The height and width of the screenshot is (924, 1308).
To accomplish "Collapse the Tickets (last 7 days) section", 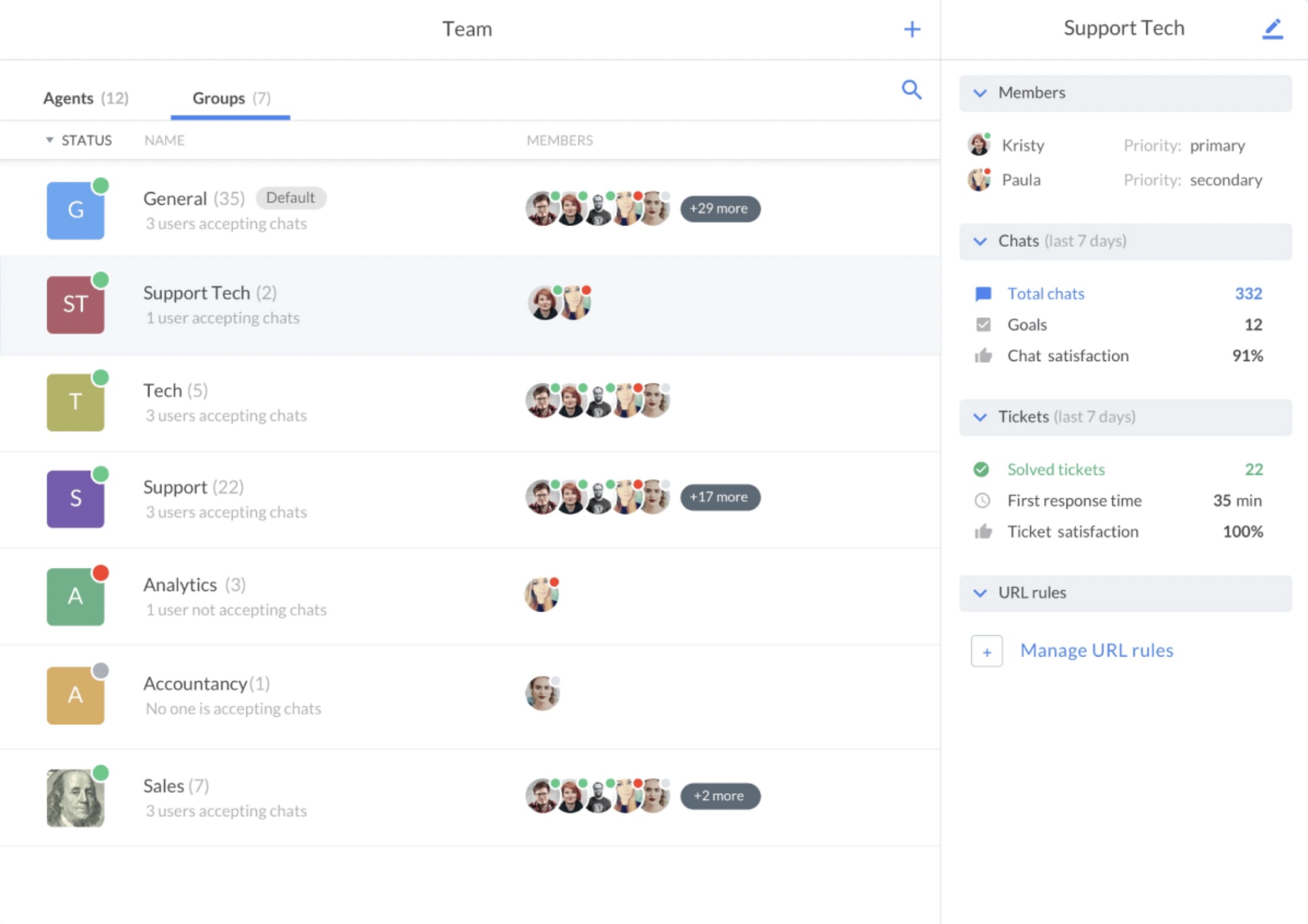I will (x=980, y=417).
